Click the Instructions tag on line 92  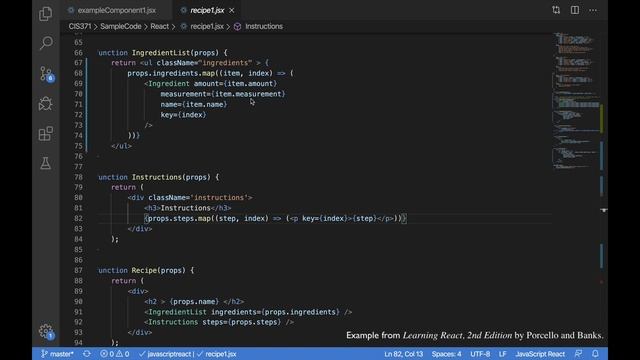point(173,322)
